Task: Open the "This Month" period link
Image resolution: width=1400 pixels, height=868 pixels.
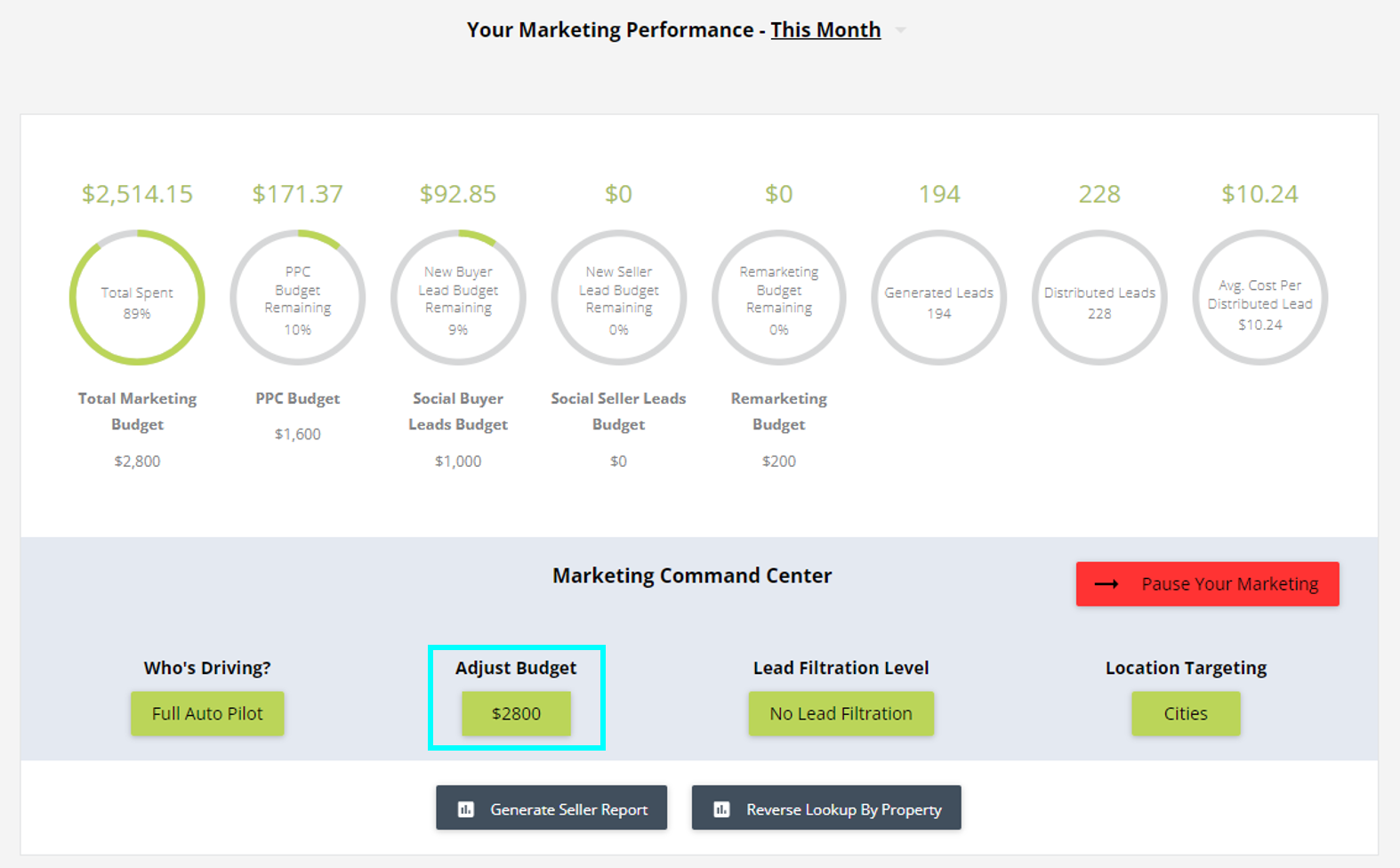Action: [825, 30]
